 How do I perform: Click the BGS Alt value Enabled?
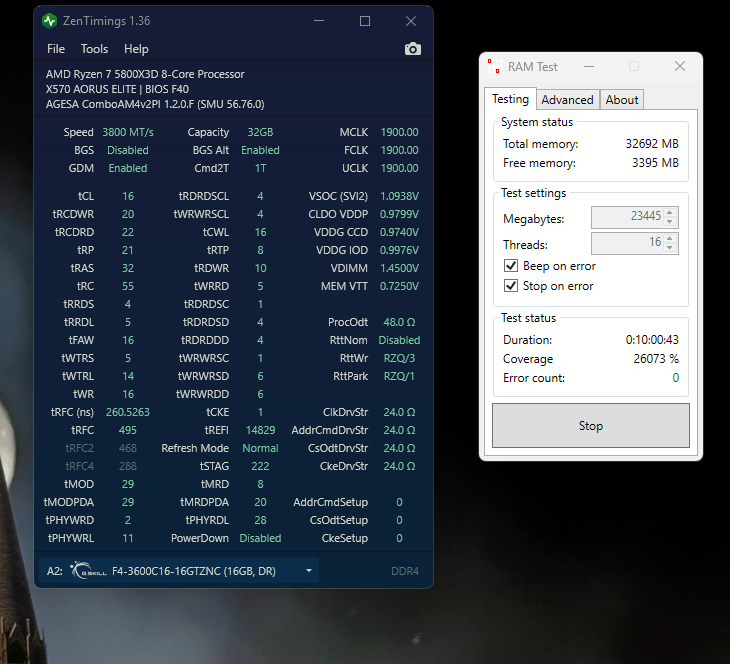tap(260, 150)
